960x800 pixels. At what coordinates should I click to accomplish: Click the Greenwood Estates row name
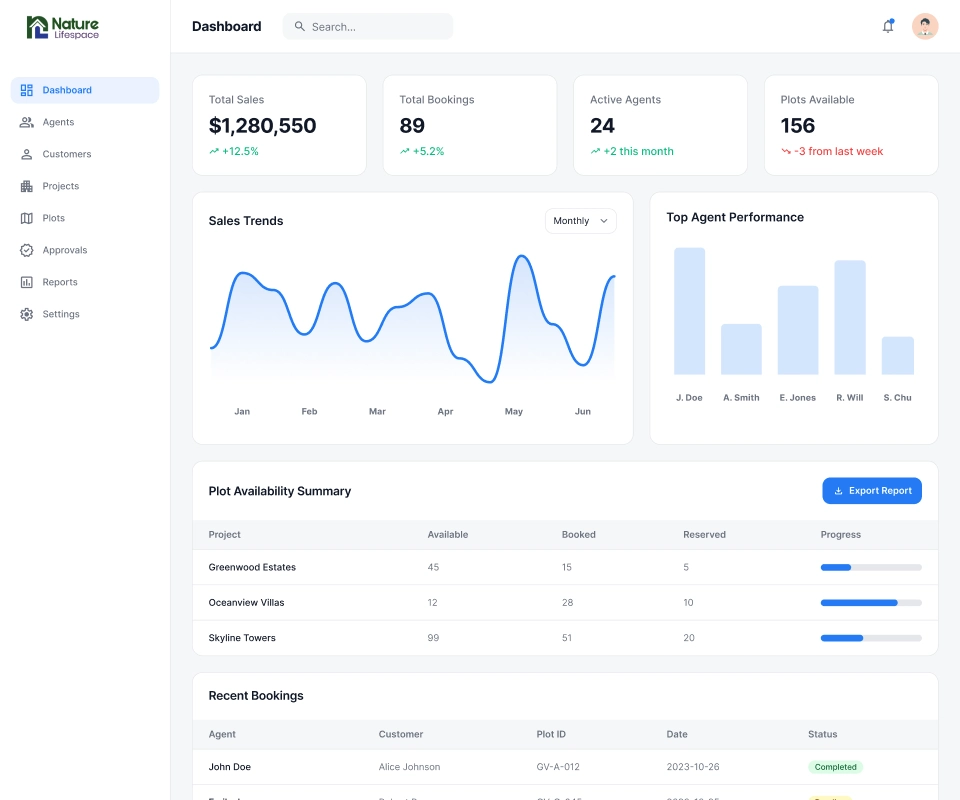(252, 567)
